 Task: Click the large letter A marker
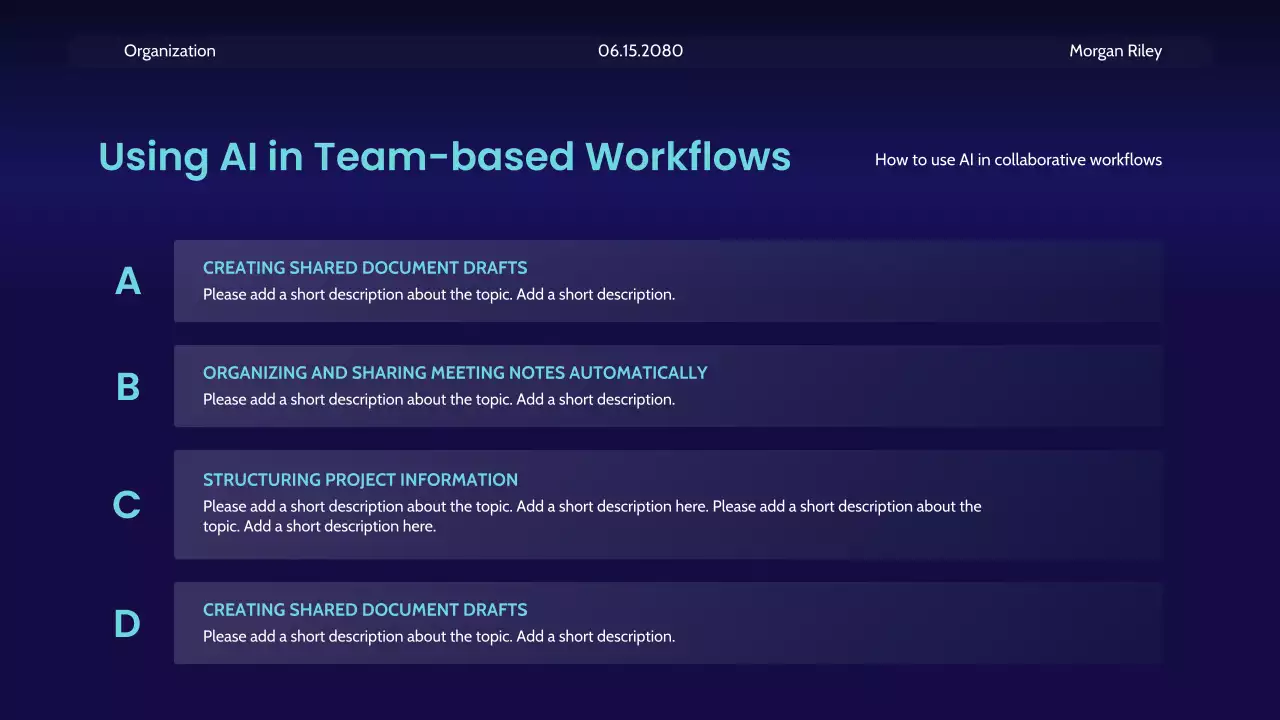pyautogui.click(x=128, y=282)
